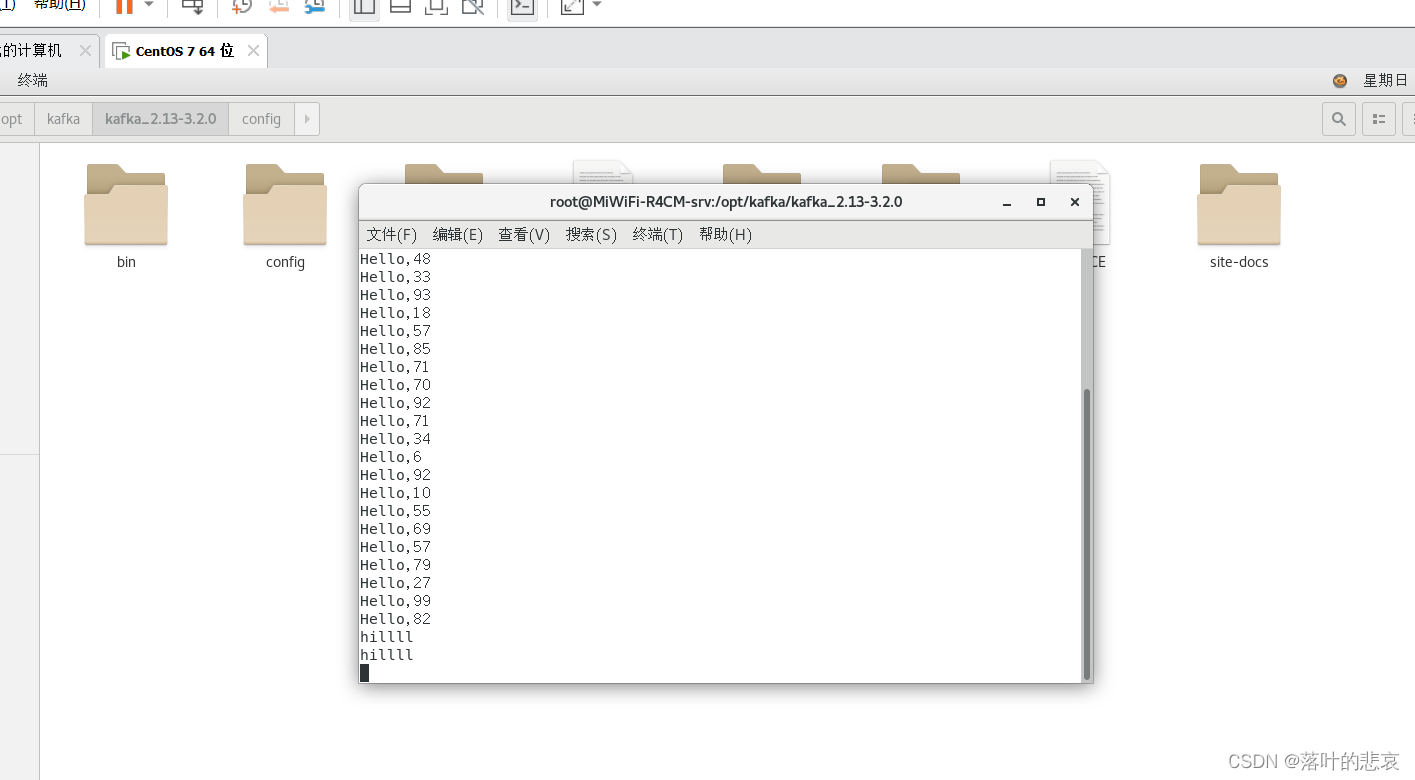The image size is (1415, 780).
Task: Go to kafka in path bar
Action: coord(63,119)
